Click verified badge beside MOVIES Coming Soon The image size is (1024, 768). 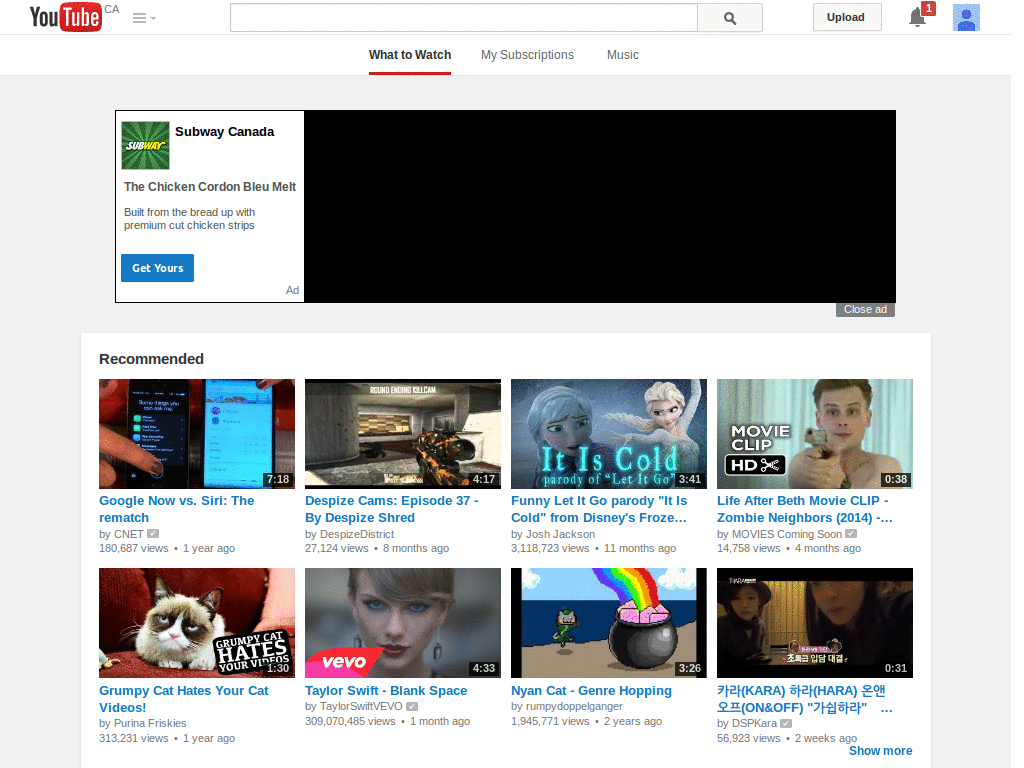850,534
